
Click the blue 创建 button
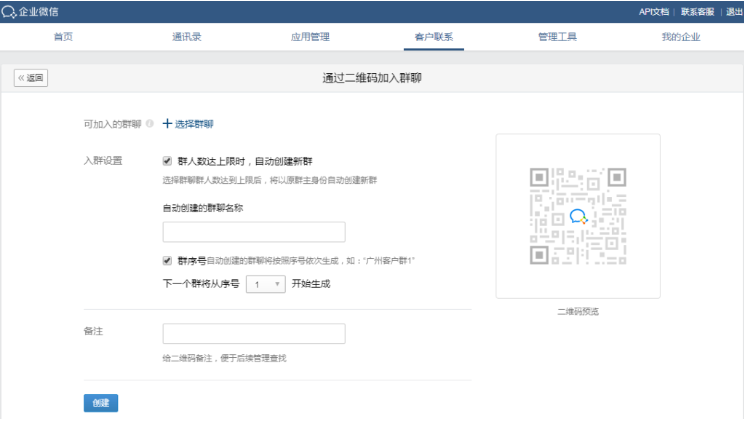coord(100,403)
